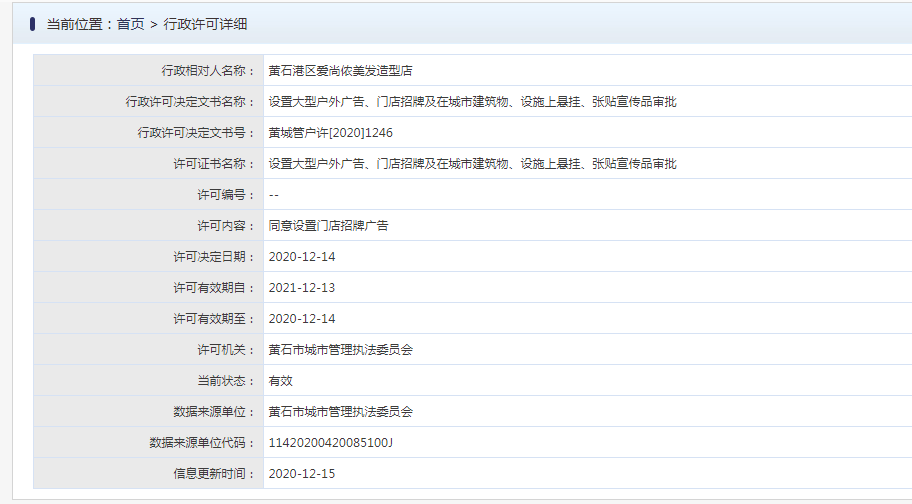Click the 数据来源单位代码 label
The width and height of the screenshot is (912, 504).
click(x=202, y=443)
